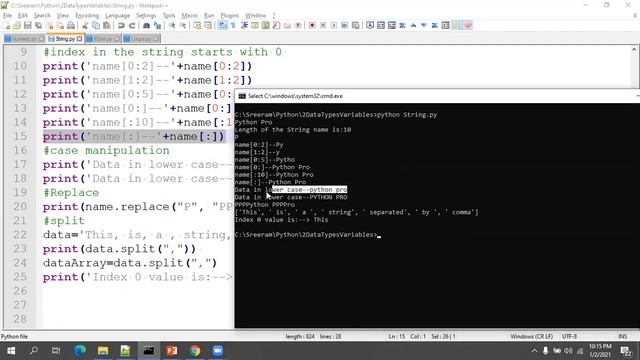Open the Edit menu

(x=22, y=16)
